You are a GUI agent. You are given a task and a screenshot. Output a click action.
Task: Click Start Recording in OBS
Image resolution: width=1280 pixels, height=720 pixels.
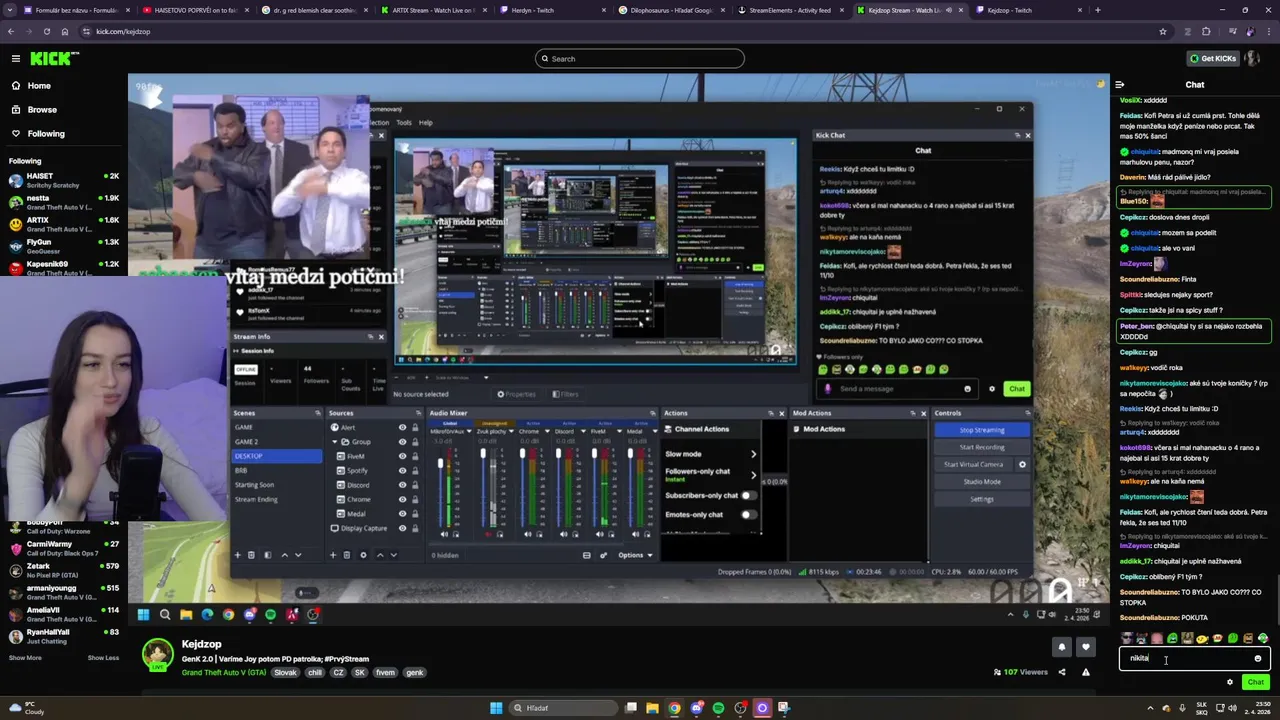[x=981, y=447]
